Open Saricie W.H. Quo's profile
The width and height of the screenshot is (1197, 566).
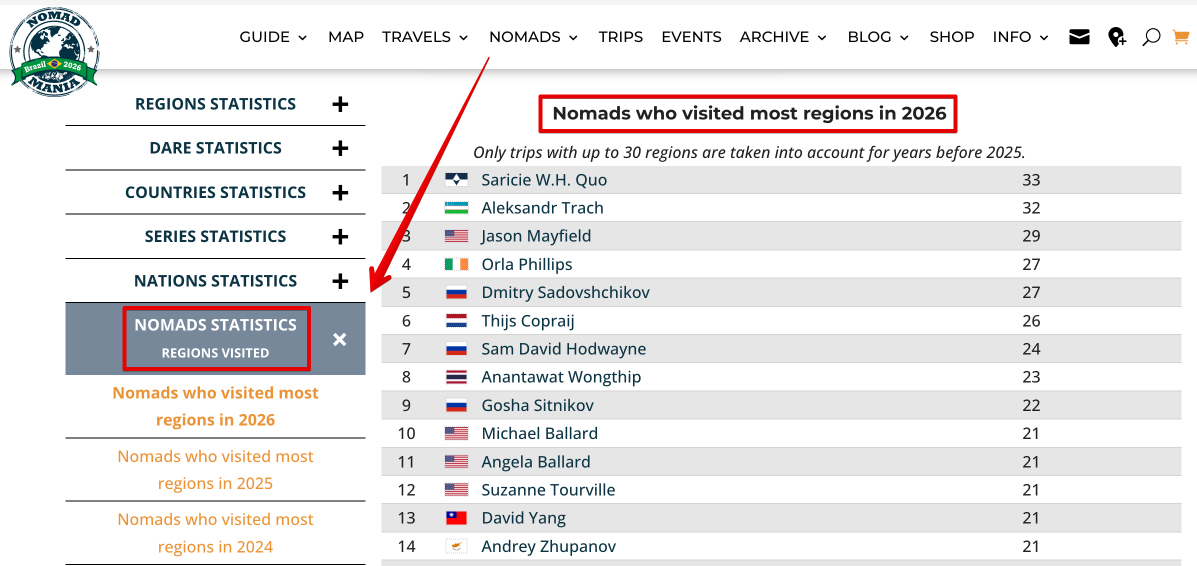coord(544,180)
